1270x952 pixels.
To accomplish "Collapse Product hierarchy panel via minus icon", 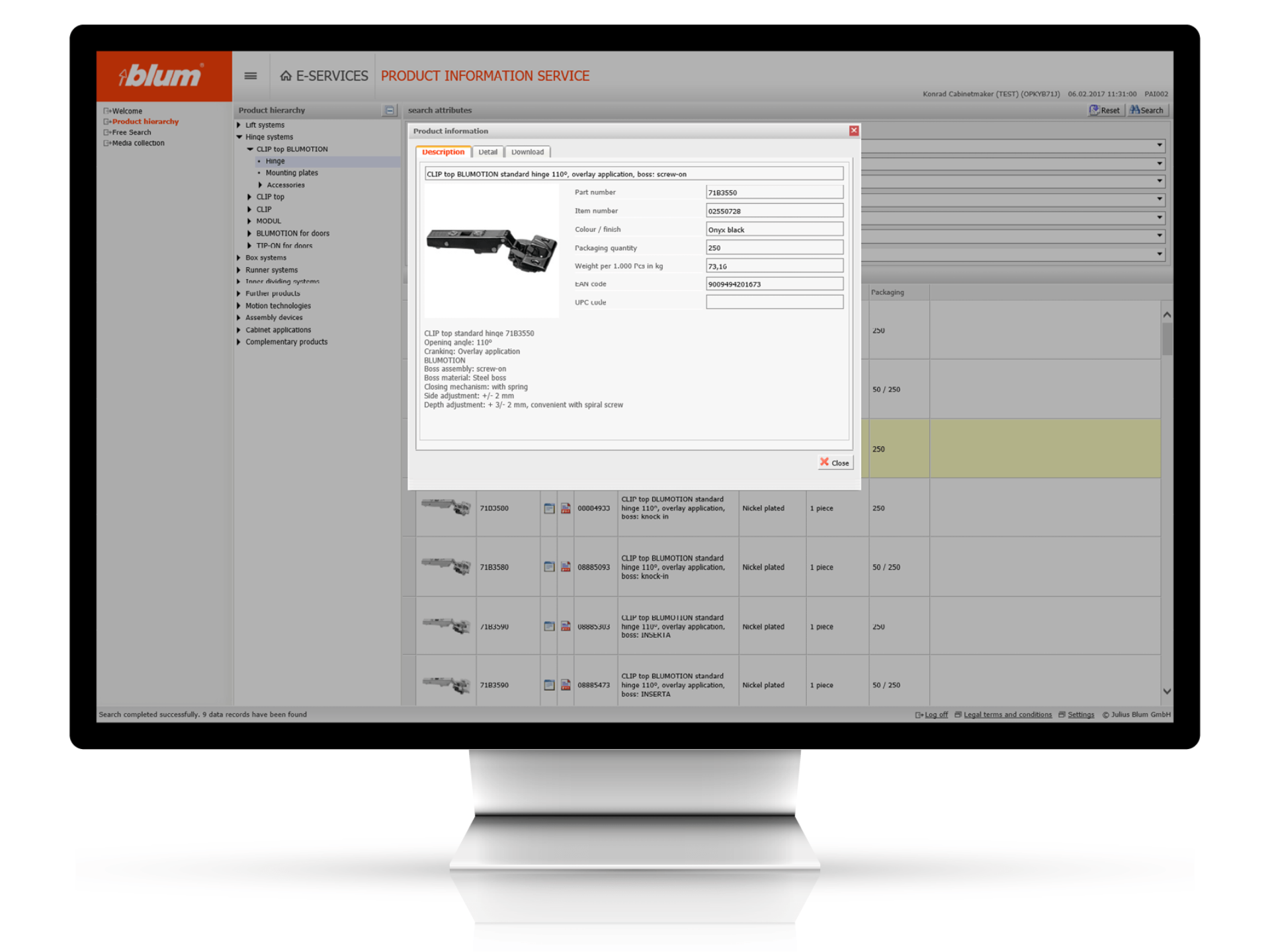I will tap(390, 110).
